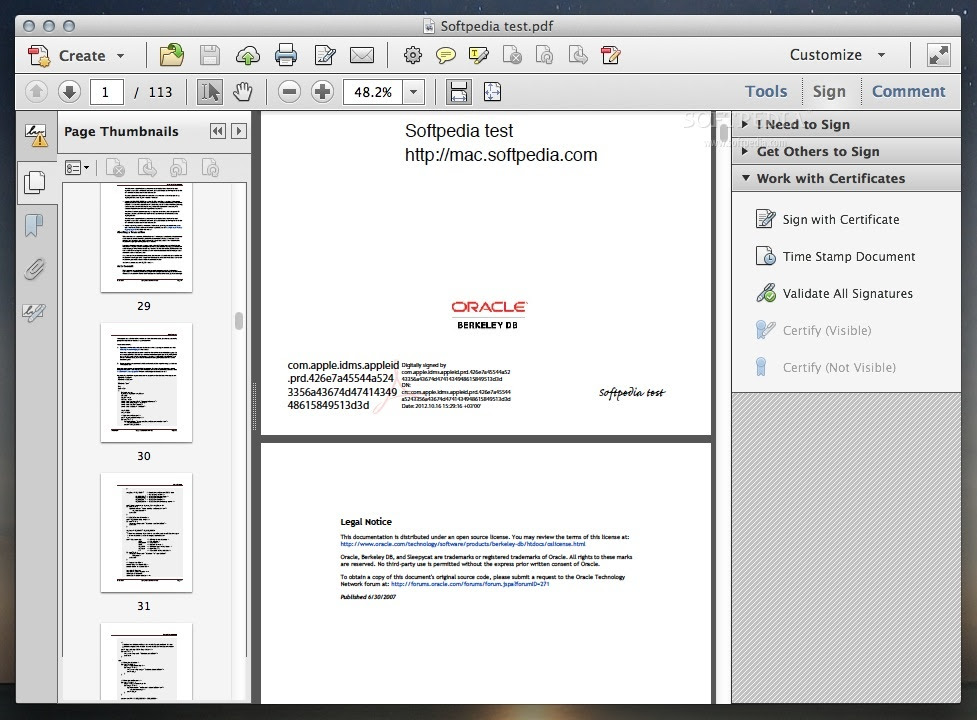Image resolution: width=977 pixels, height=720 pixels.
Task: Click the Print icon in toolbar
Action: click(285, 55)
